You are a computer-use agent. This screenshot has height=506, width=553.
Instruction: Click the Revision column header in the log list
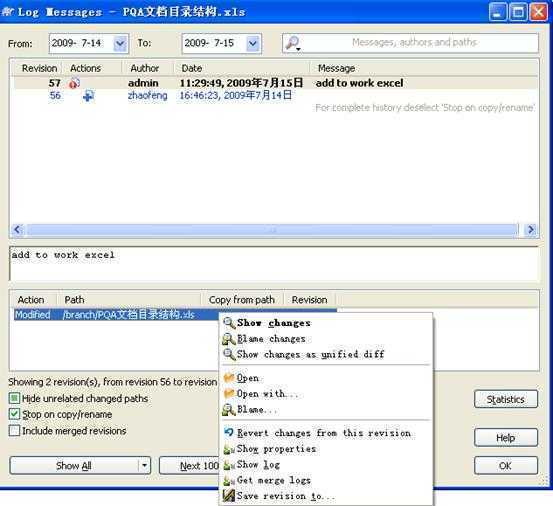38,68
